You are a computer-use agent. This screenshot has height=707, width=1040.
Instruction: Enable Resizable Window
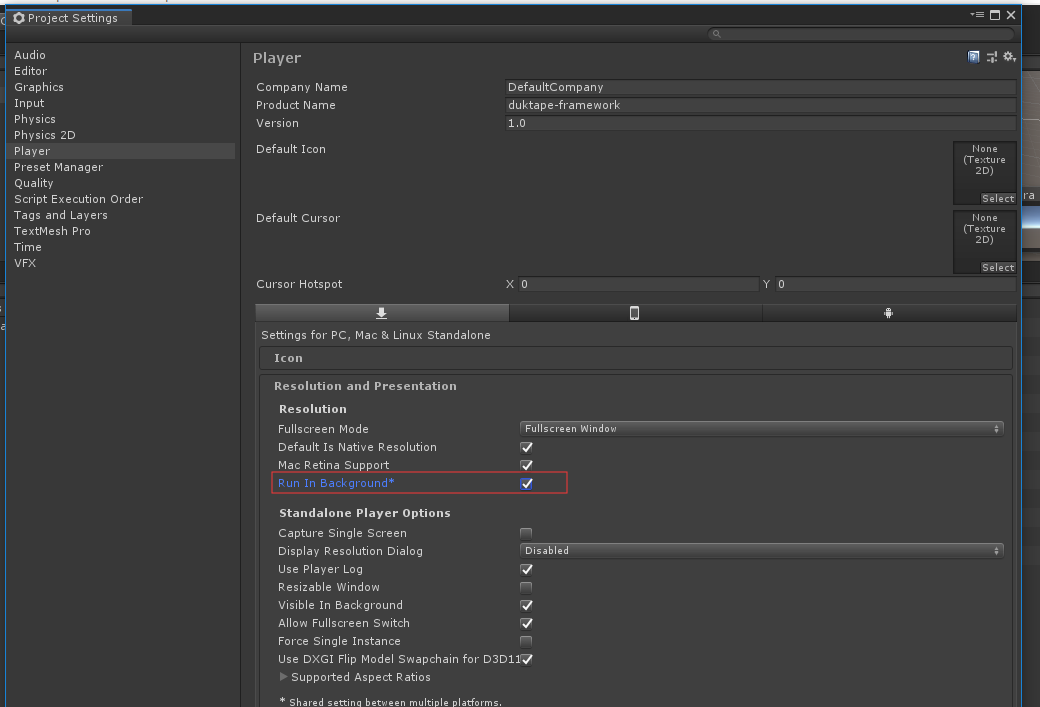[527, 587]
